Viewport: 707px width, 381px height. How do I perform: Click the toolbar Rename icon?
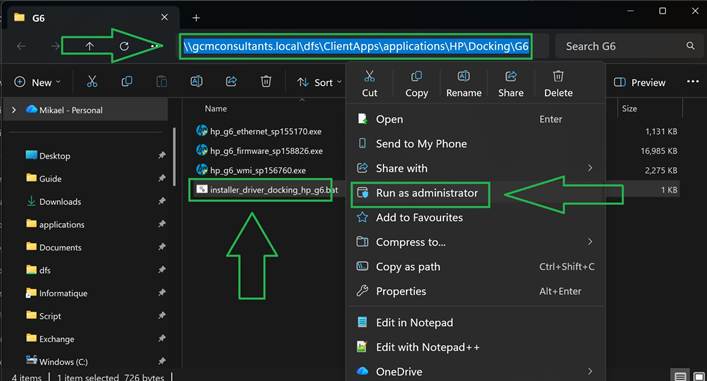coord(196,82)
